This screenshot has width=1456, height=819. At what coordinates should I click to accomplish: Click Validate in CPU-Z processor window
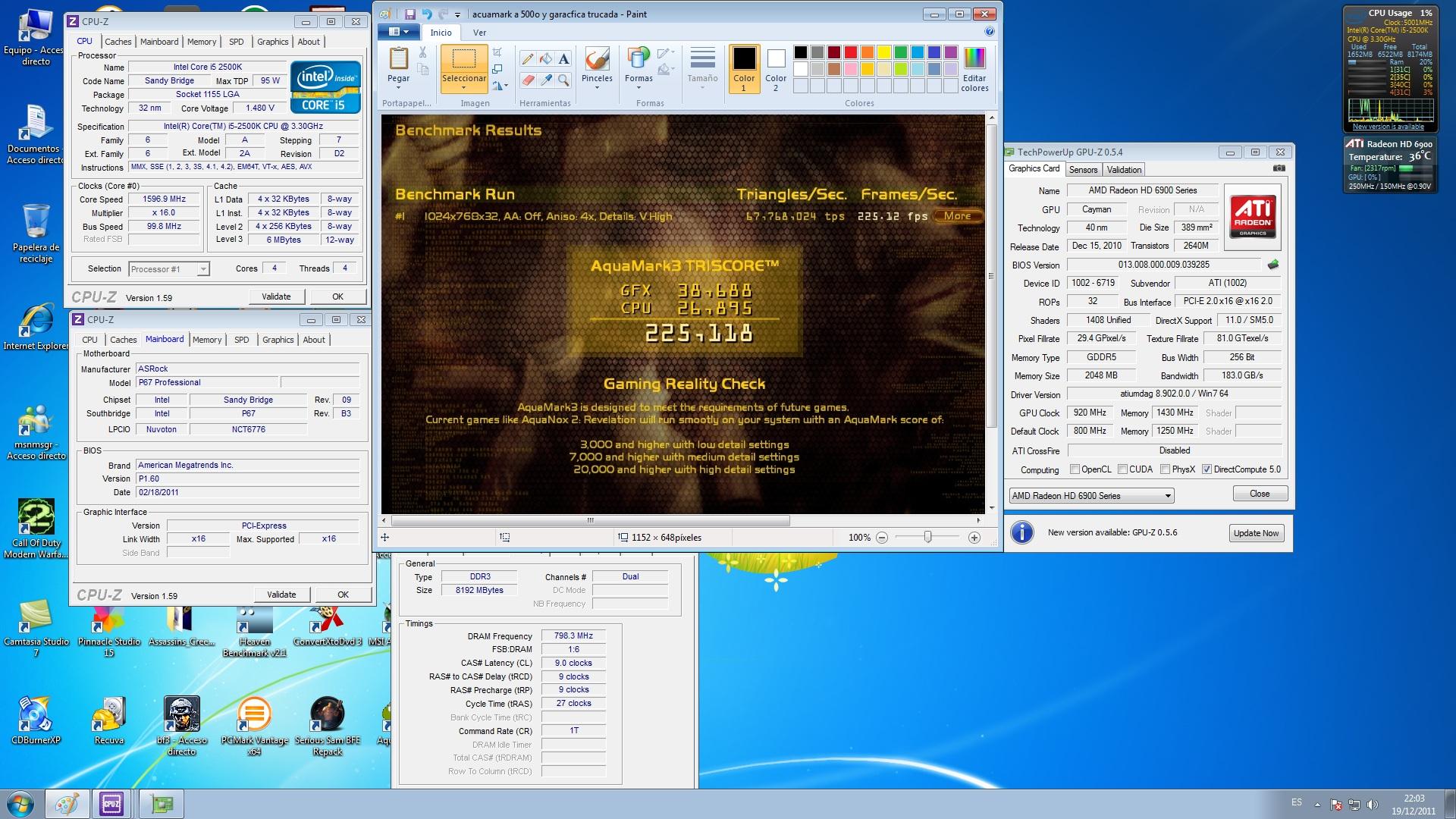tap(276, 297)
